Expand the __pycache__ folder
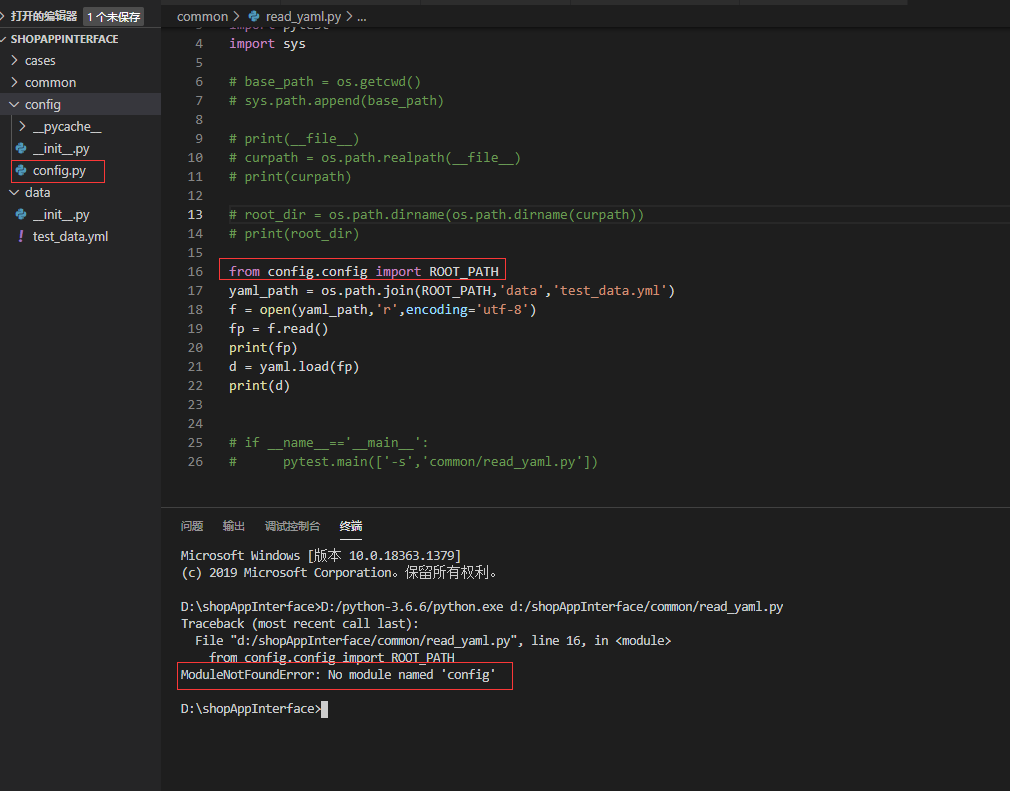This screenshot has height=791, width=1010. [20, 127]
